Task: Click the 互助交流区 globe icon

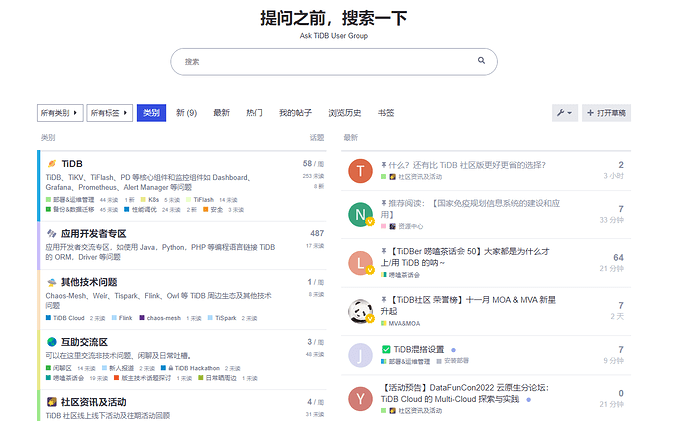Action: pyautogui.click(x=52, y=342)
